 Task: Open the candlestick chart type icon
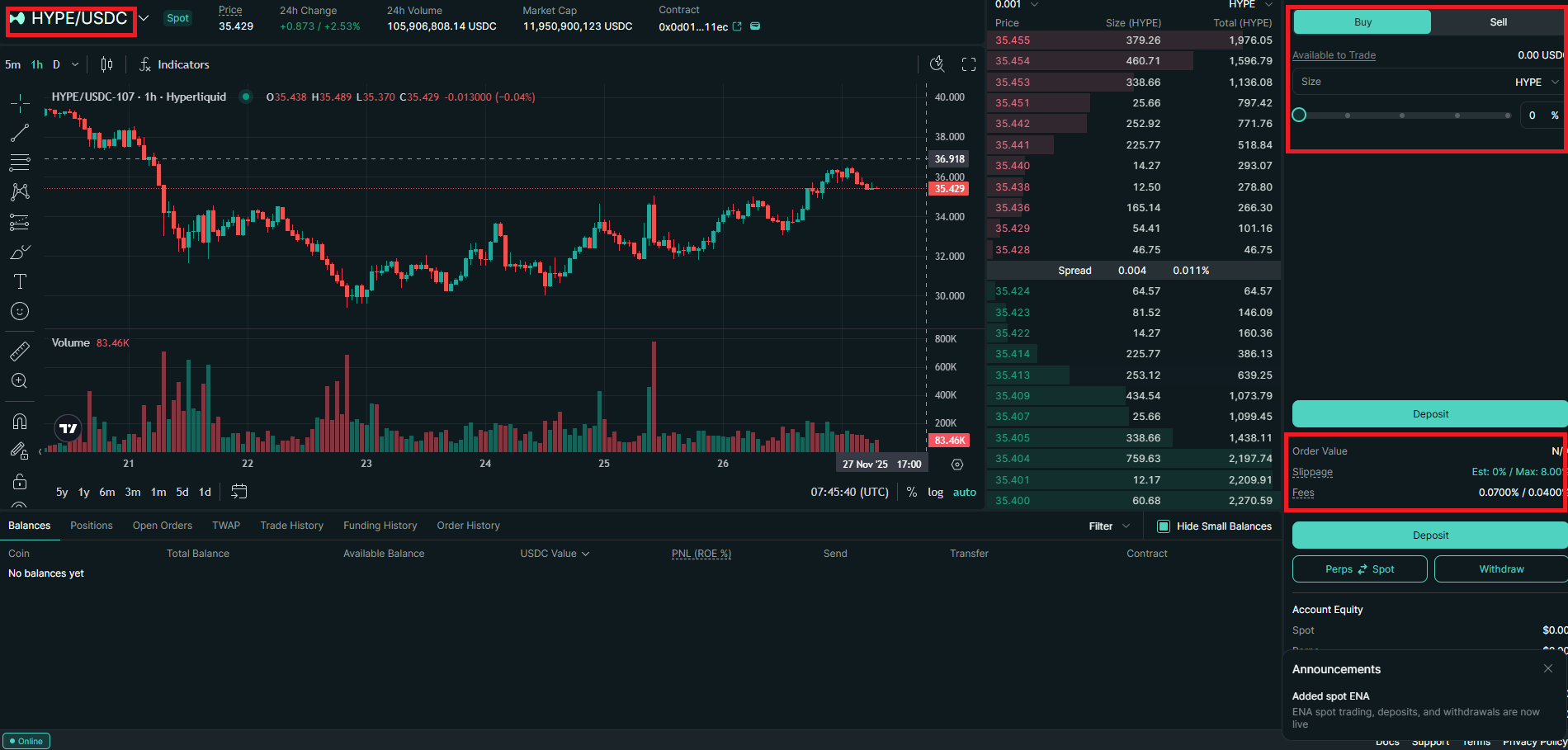106,64
